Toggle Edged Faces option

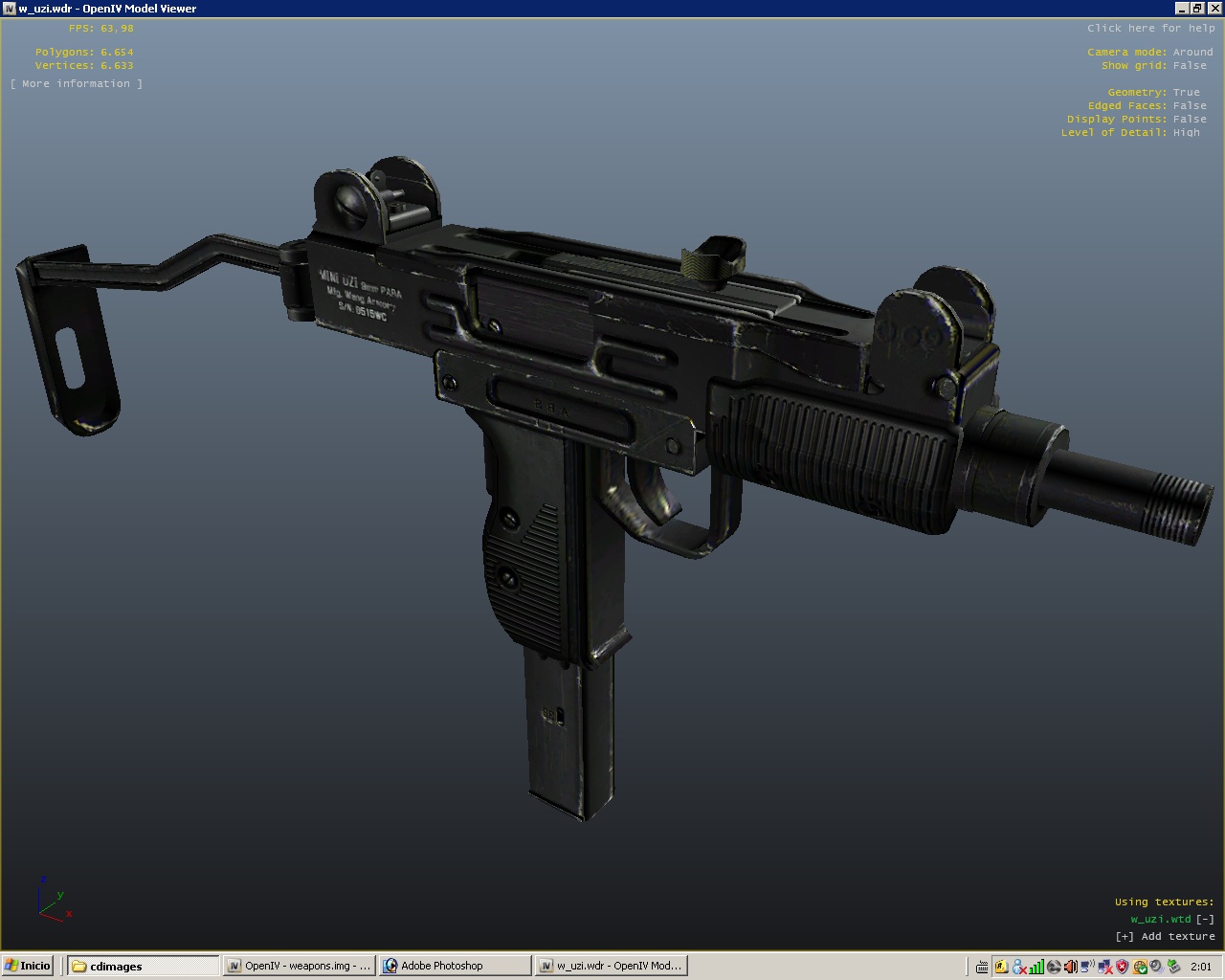point(1147,106)
